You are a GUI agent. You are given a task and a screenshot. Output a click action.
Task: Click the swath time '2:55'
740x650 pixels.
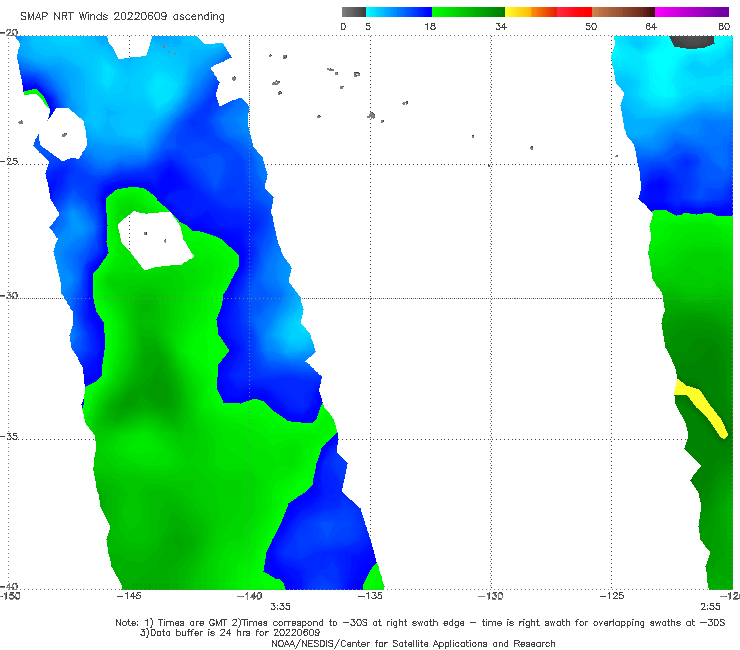click(710, 607)
